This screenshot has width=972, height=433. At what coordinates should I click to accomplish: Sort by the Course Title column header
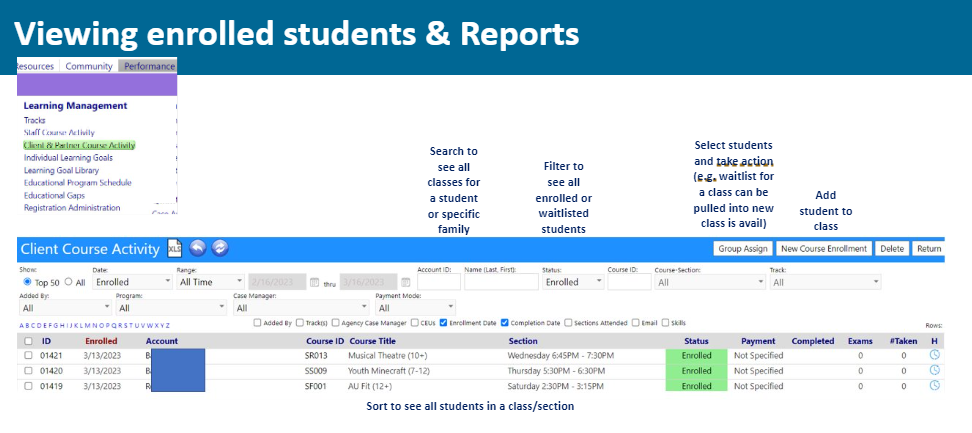pos(373,341)
